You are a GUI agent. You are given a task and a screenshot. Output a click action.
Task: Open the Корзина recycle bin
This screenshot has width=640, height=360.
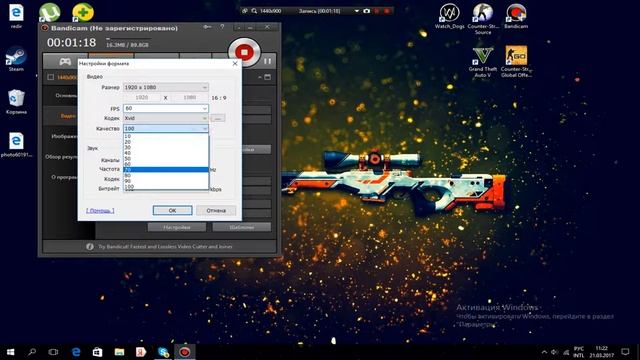coord(16,102)
